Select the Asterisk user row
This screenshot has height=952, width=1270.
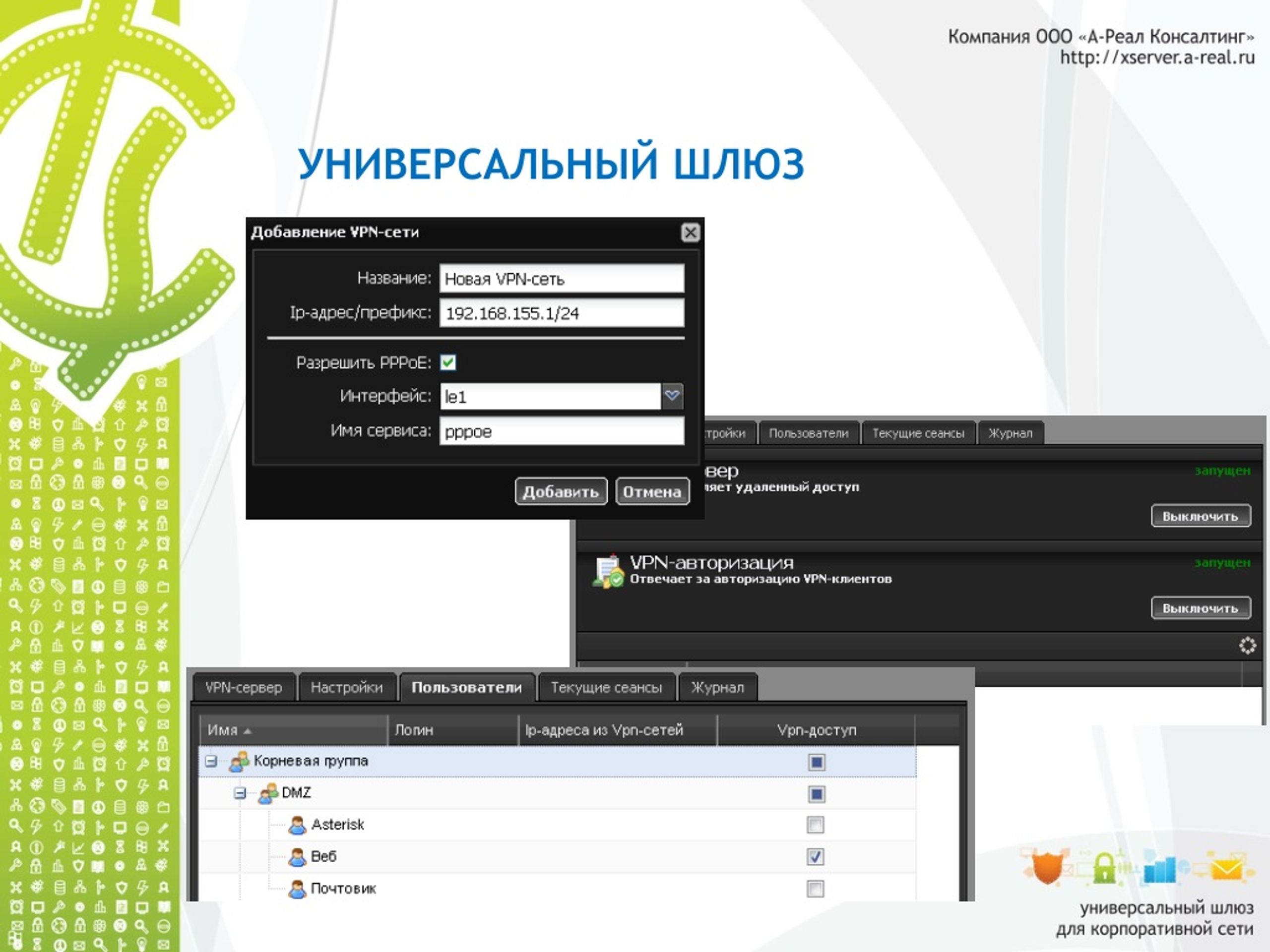pos(557,825)
